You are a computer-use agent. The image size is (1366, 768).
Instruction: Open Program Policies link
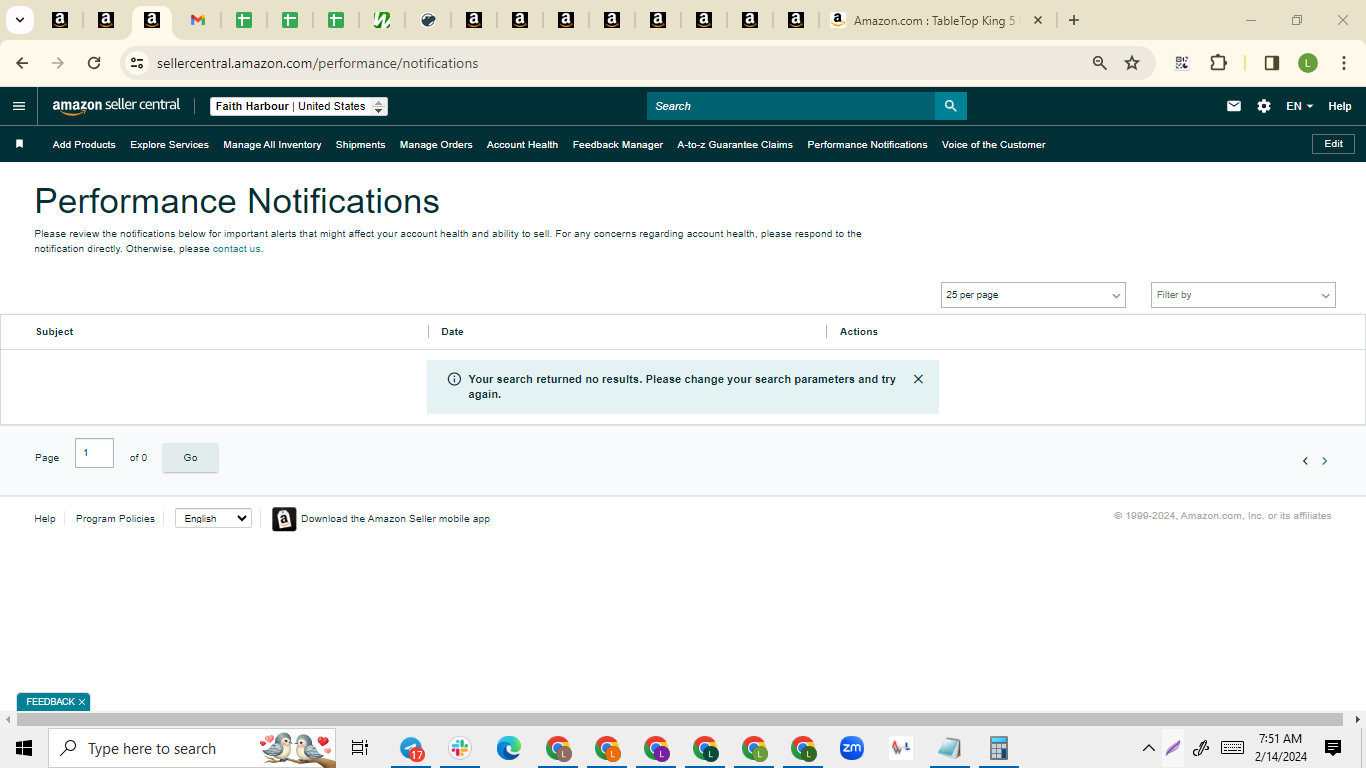click(x=115, y=519)
